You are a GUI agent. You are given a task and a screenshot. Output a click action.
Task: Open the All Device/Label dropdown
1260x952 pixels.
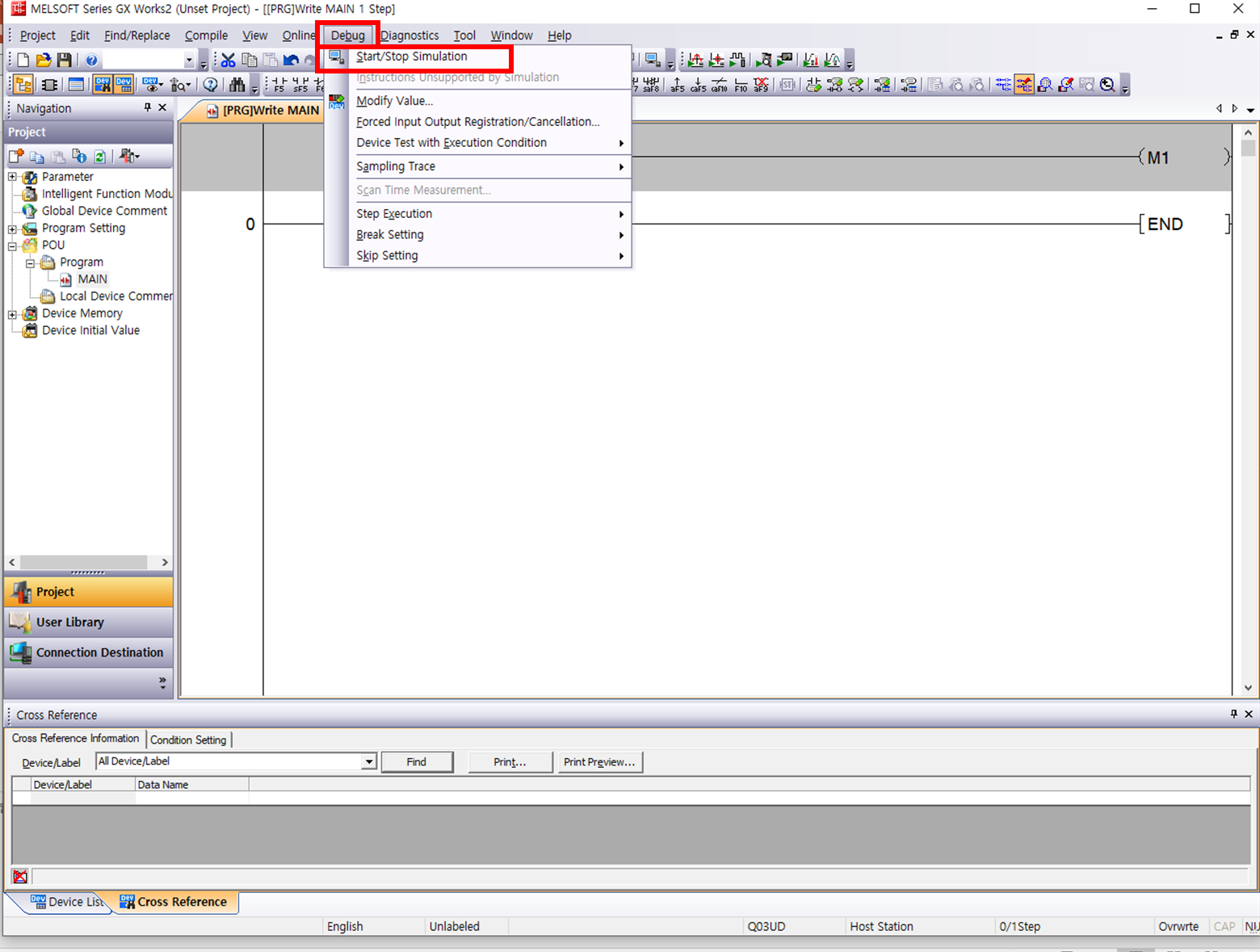369,761
